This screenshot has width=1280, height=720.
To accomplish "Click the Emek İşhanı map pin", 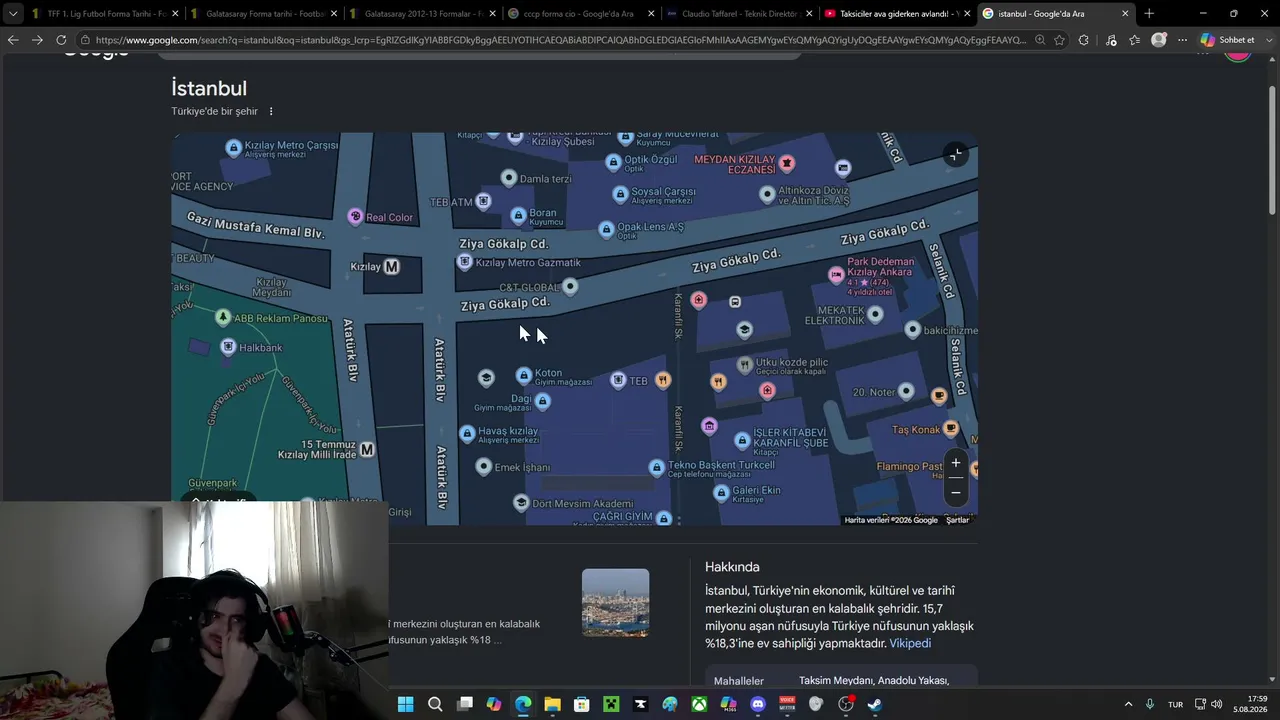I will [484, 467].
